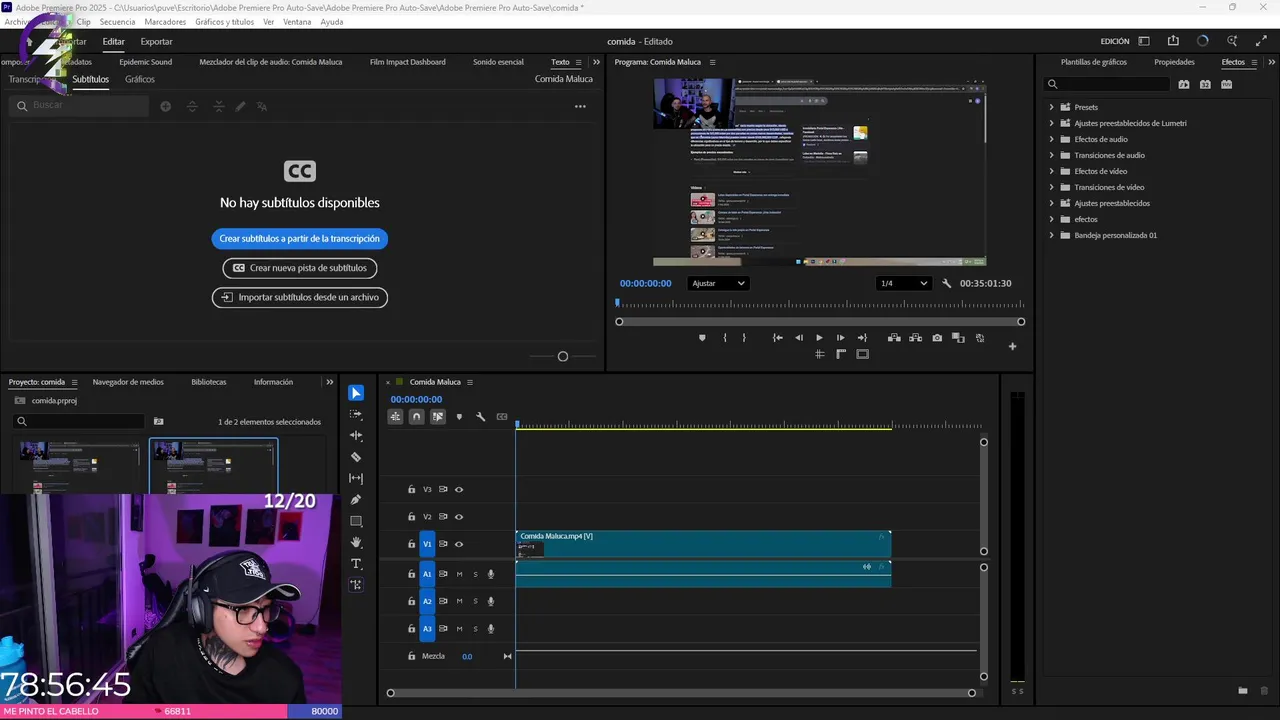Click Importar subtítulos desde un archivo

(299, 297)
